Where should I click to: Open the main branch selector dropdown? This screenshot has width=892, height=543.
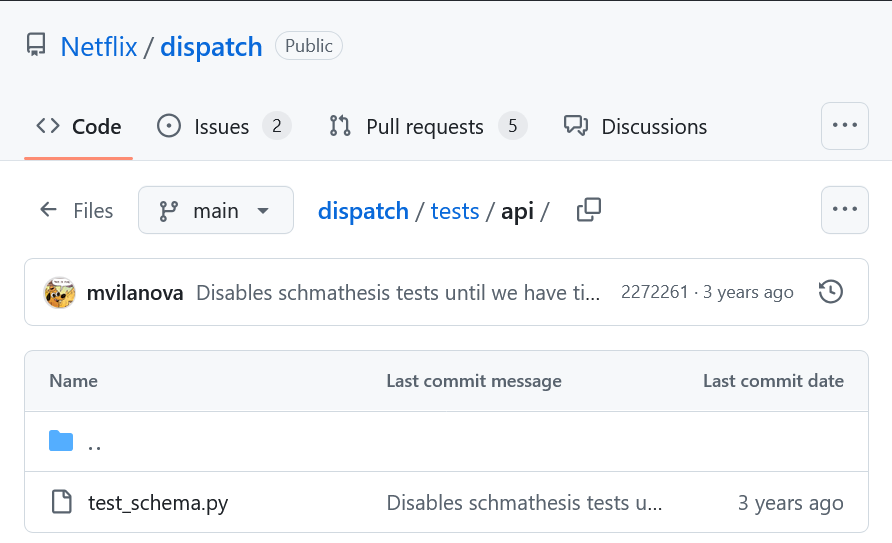216,210
